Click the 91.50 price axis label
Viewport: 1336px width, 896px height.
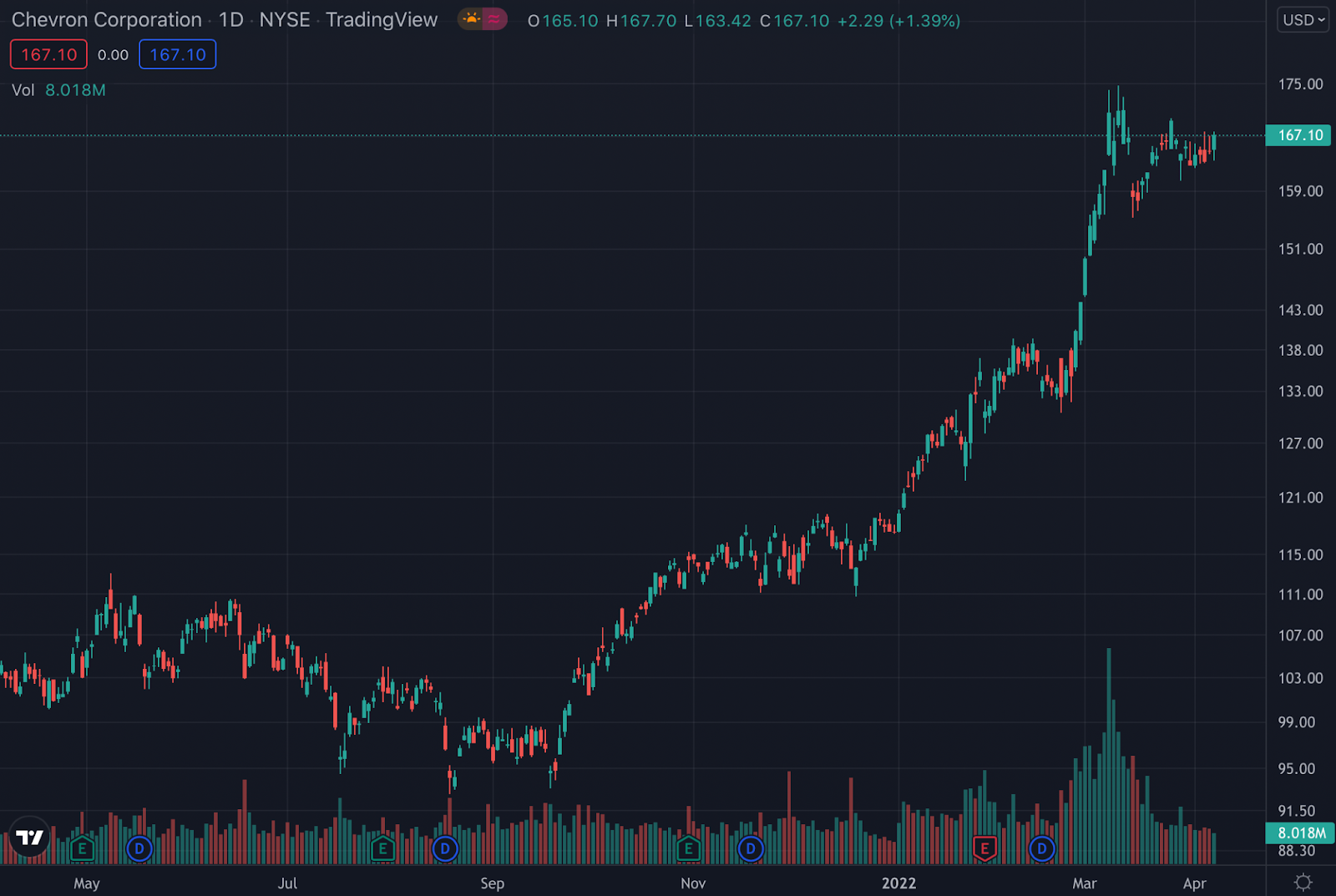click(x=1297, y=811)
